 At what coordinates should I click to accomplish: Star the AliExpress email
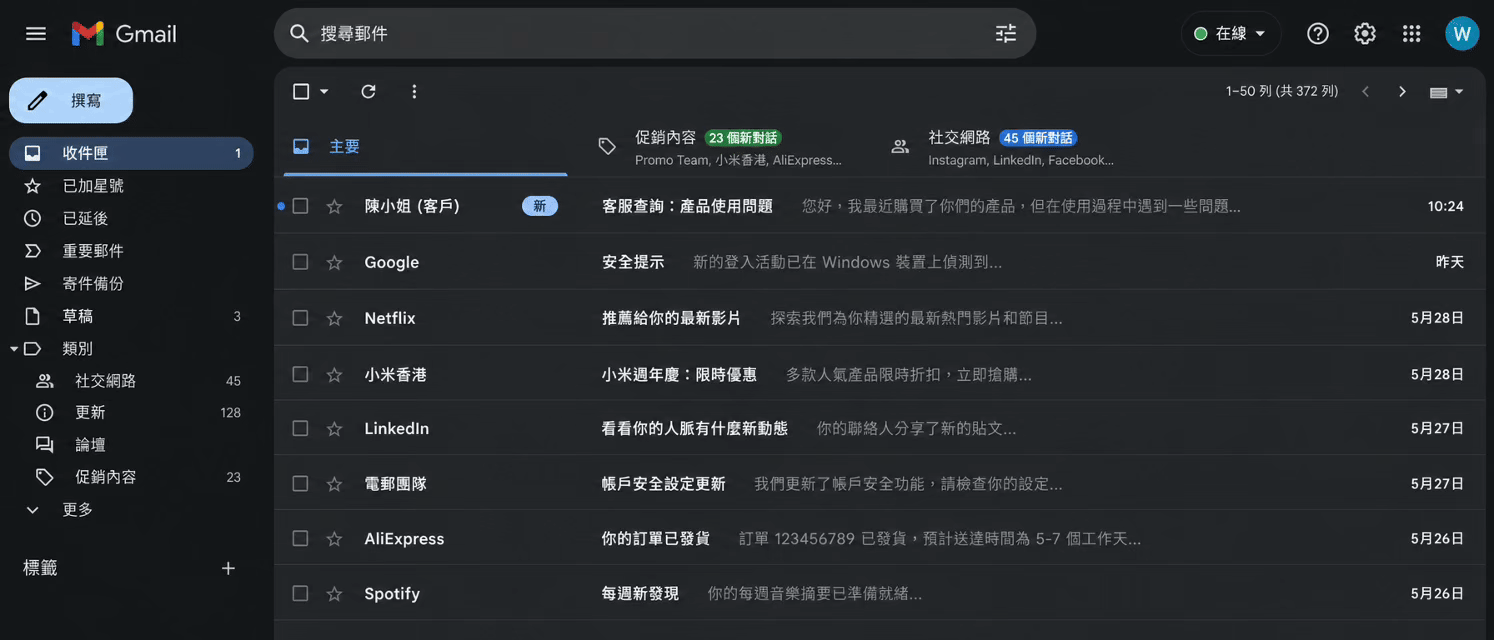coord(334,539)
